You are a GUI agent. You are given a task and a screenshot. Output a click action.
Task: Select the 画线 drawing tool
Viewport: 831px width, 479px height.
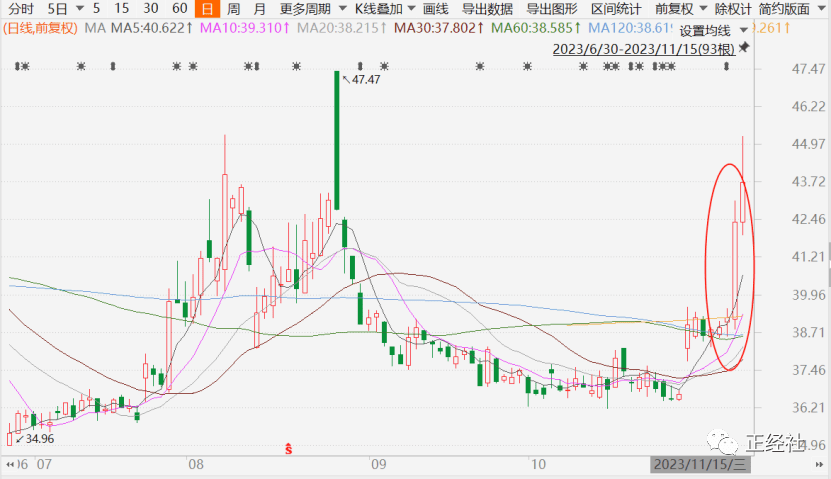click(435, 9)
